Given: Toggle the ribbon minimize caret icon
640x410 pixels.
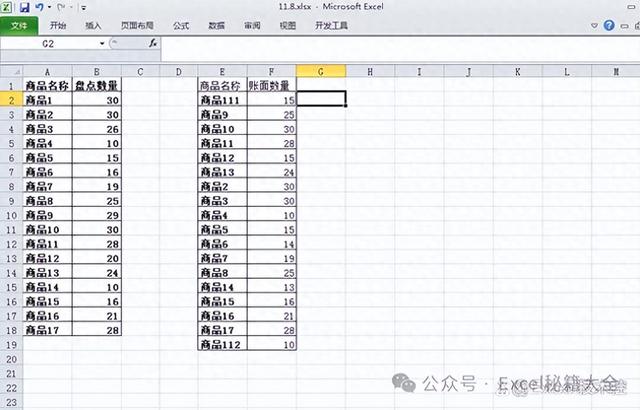Looking at the screenshot, I should pos(594,26).
